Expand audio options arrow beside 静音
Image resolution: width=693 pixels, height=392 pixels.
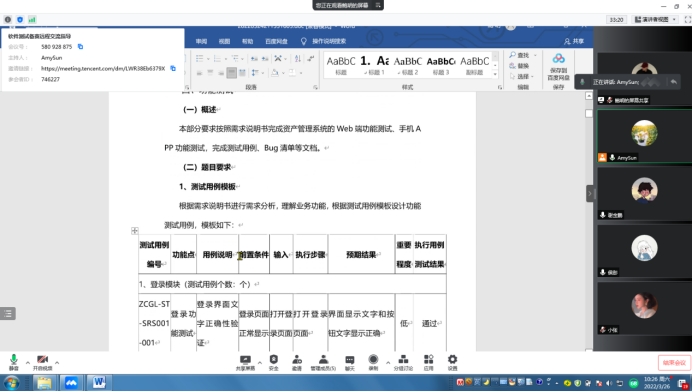tap(27, 363)
